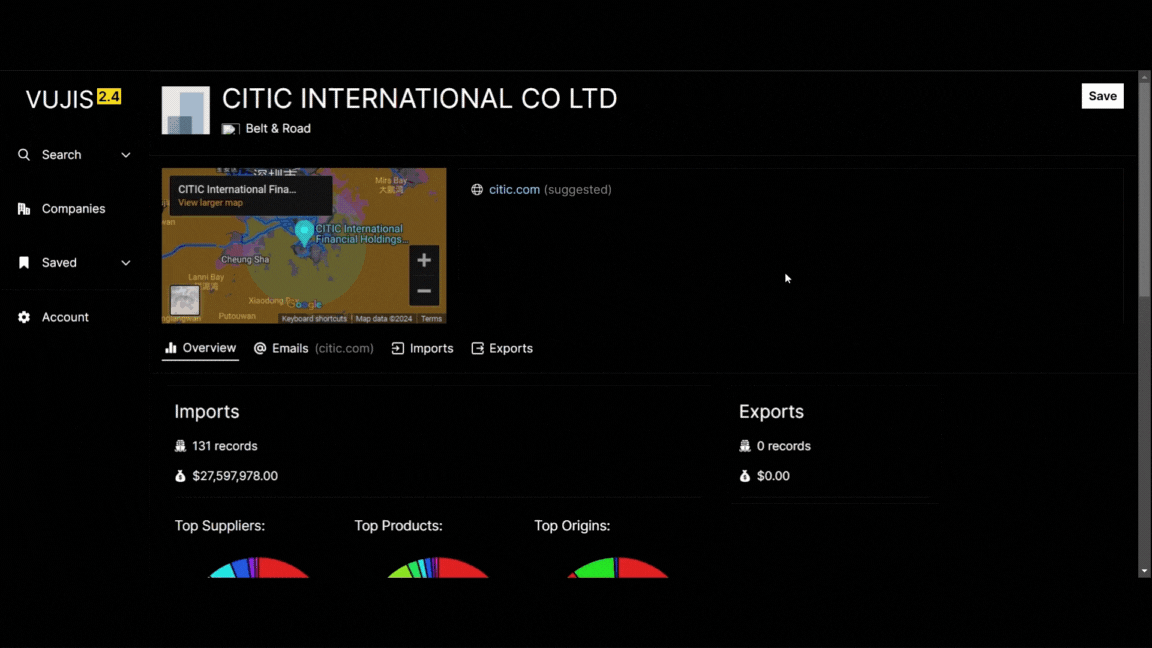1152x648 pixels.
Task: Click the Account gear icon in sidebar
Action: click(24, 317)
